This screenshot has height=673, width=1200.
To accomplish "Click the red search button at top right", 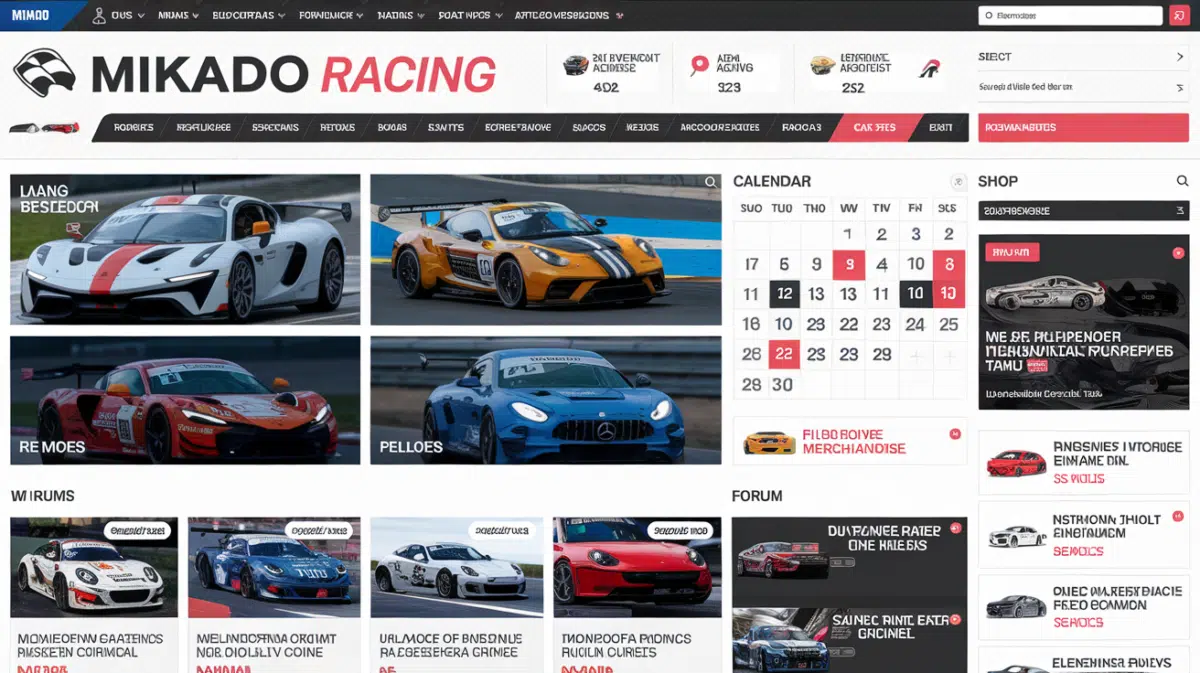I will pos(1179,15).
